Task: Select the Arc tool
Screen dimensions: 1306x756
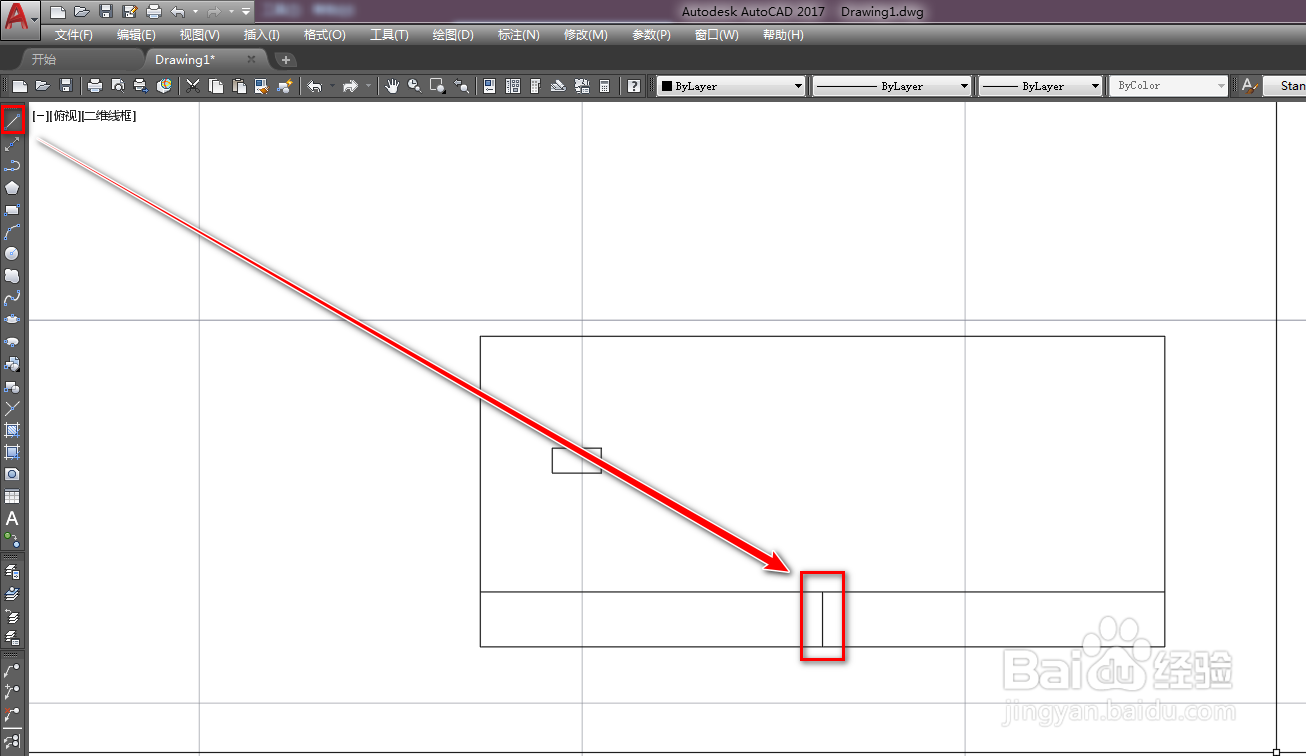Action: pyautogui.click(x=12, y=232)
